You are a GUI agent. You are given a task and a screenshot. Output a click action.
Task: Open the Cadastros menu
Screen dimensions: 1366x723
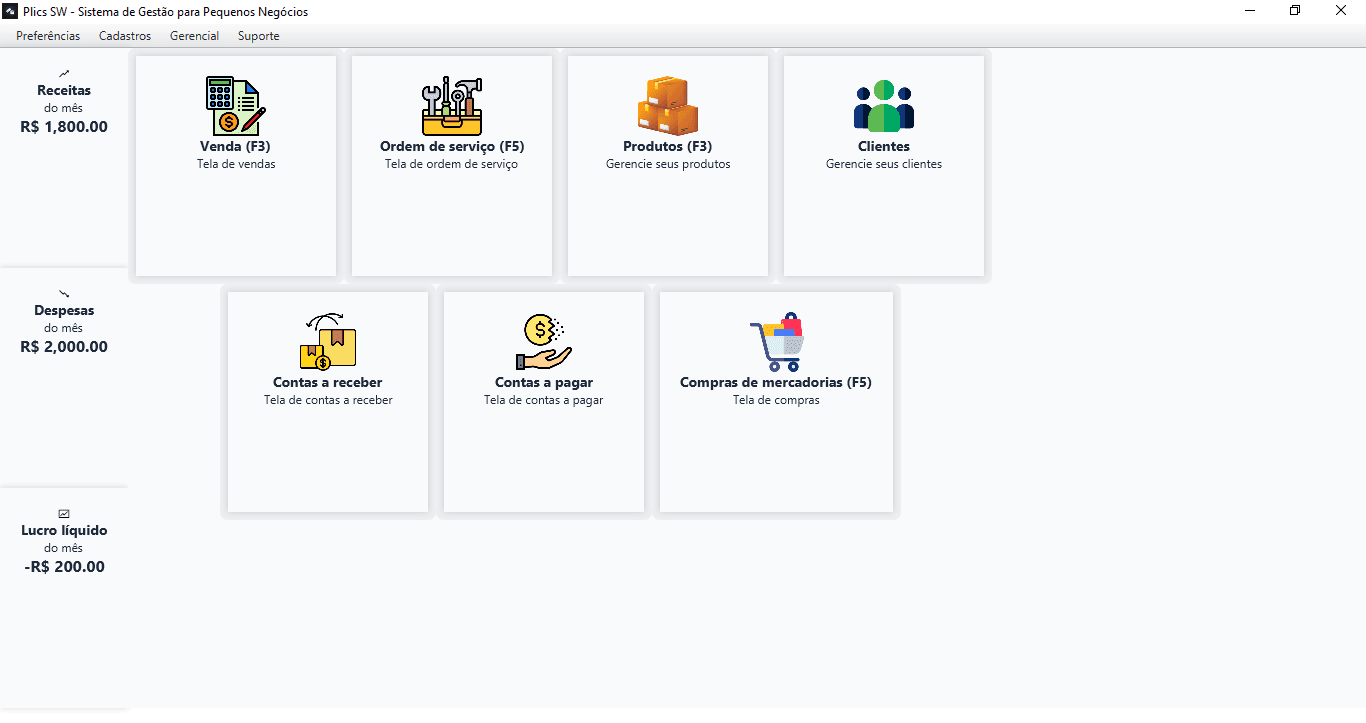pos(124,35)
